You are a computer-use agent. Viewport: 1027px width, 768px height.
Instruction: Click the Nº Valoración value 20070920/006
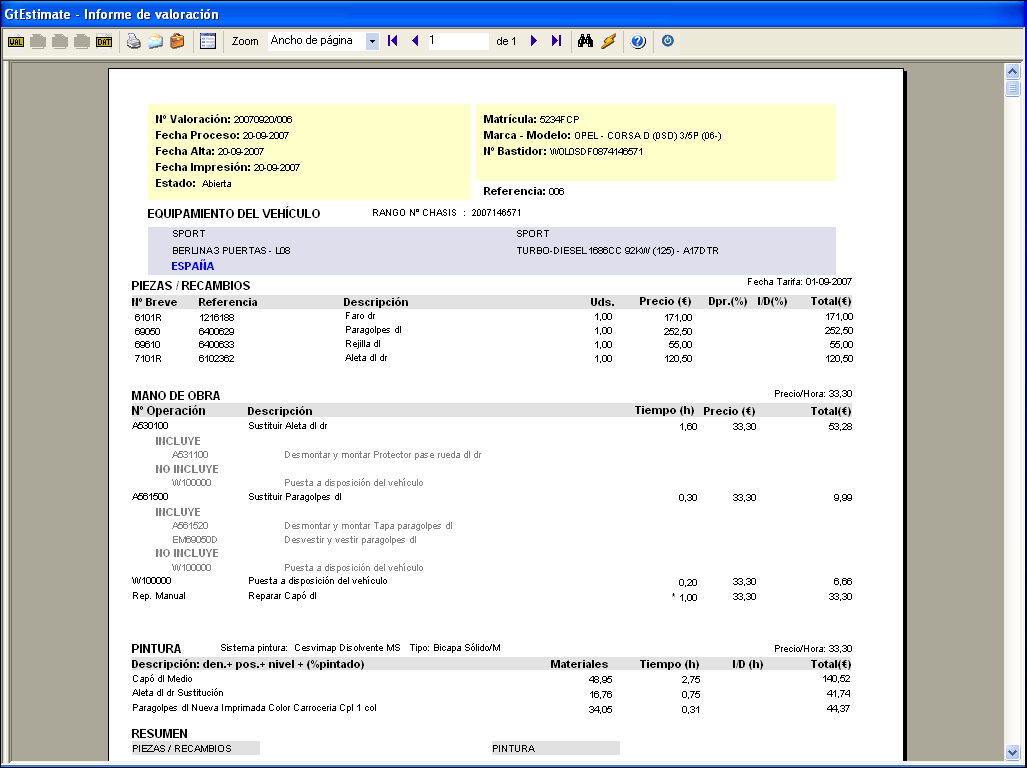(x=263, y=120)
